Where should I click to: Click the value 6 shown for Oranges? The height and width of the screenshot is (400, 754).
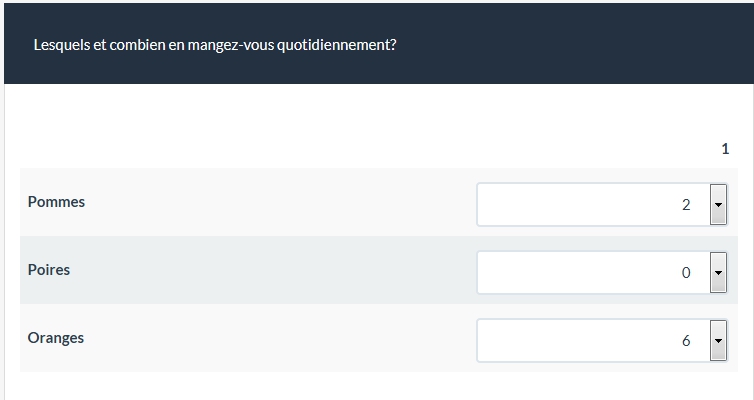coord(686,340)
